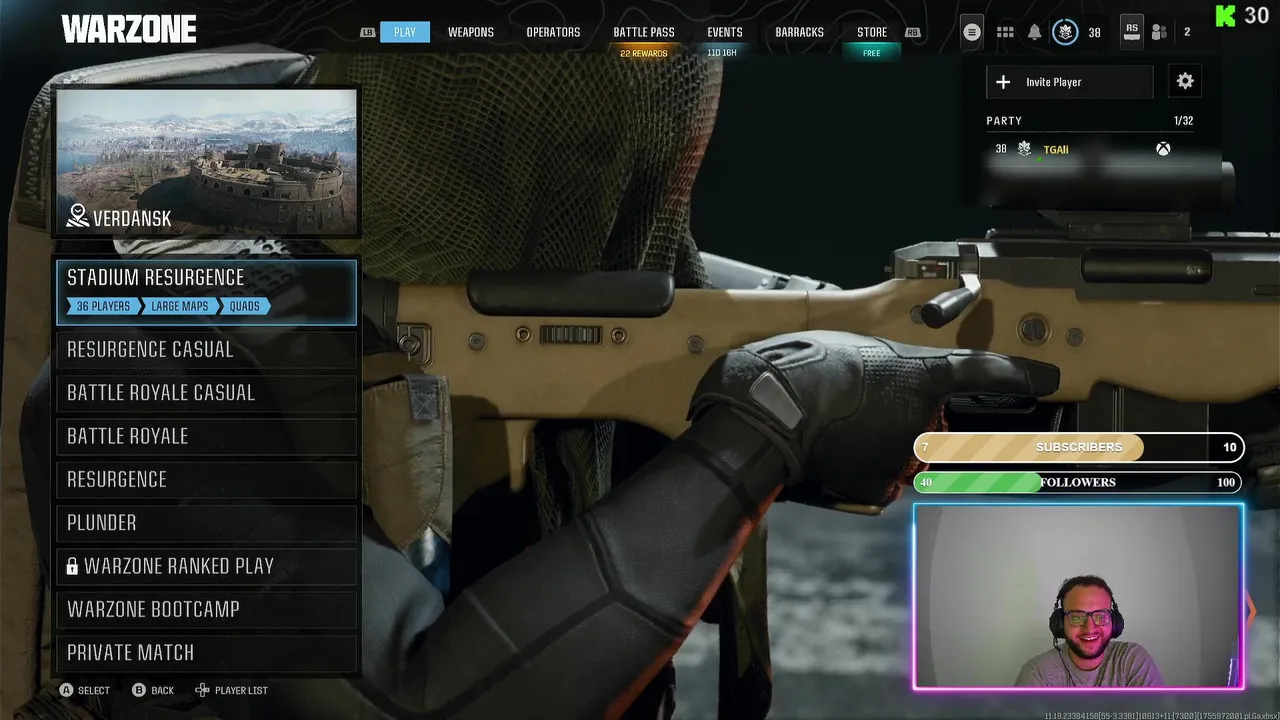Open Private Match
Screen dimensions: 1280x720
[x=206, y=653]
